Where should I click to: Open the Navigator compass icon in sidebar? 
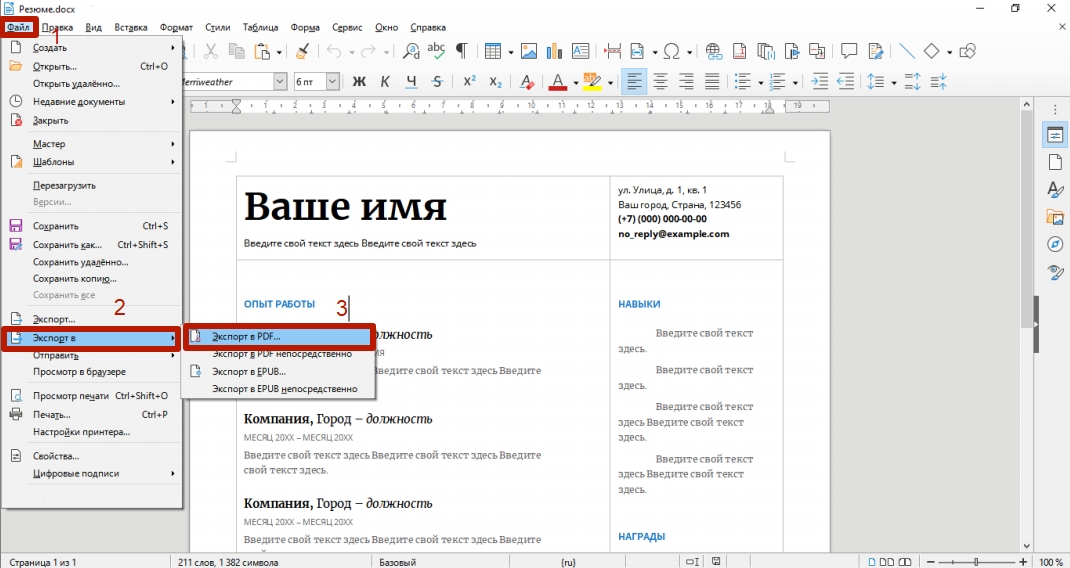click(x=1054, y=244)
